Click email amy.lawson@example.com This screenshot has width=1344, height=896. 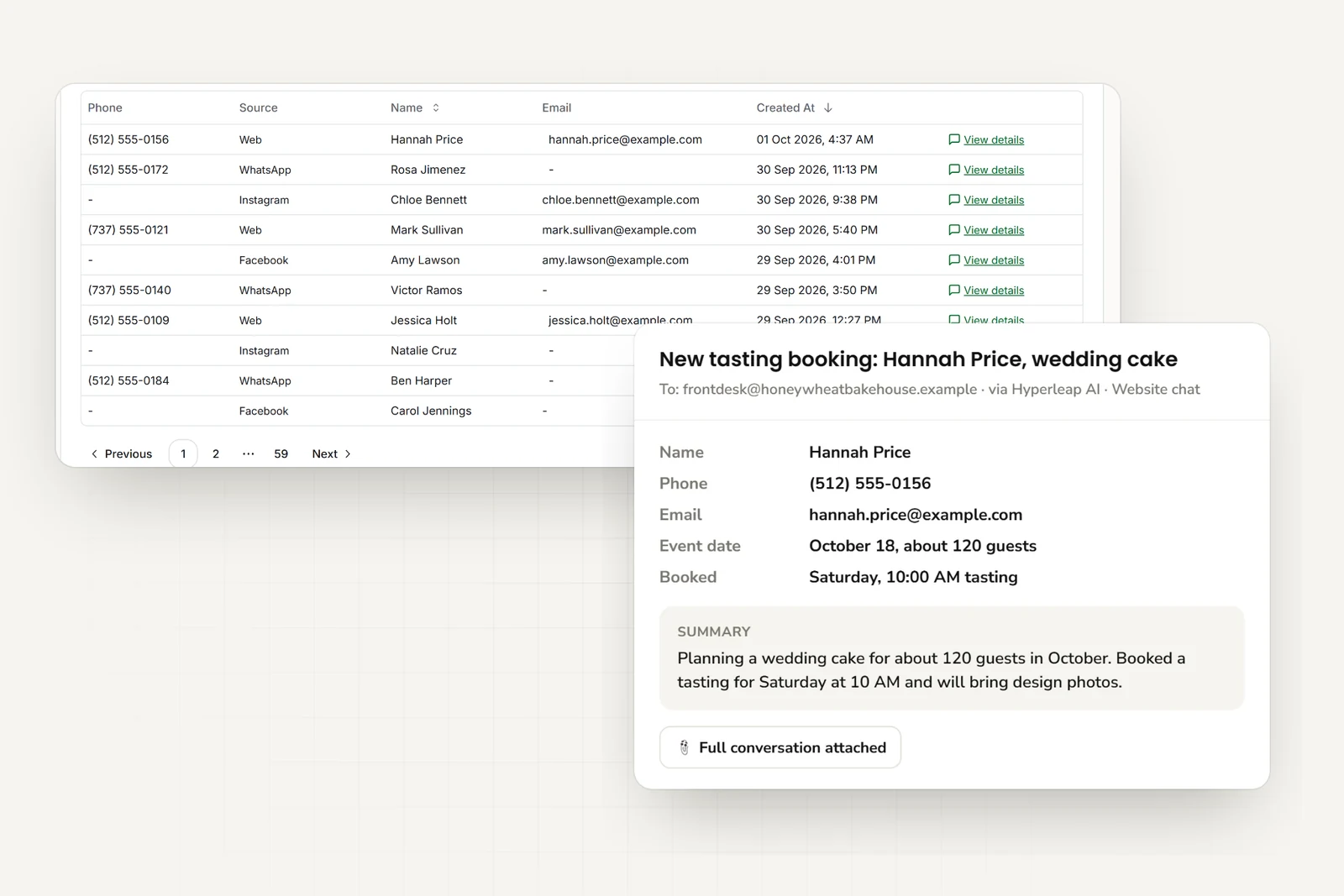point(615,260)
